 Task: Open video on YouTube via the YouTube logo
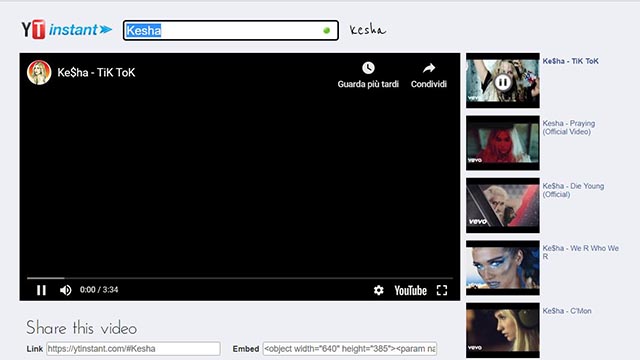410,291
